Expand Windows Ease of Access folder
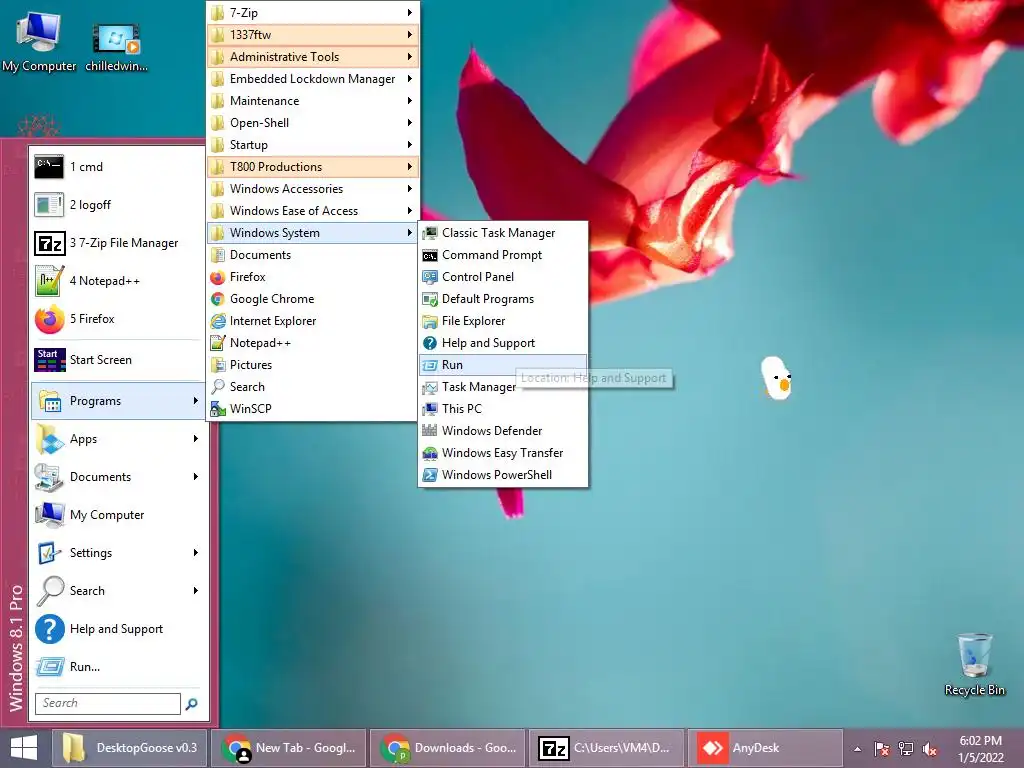Viewport: 1024px width, 768px height. (313, 211)
